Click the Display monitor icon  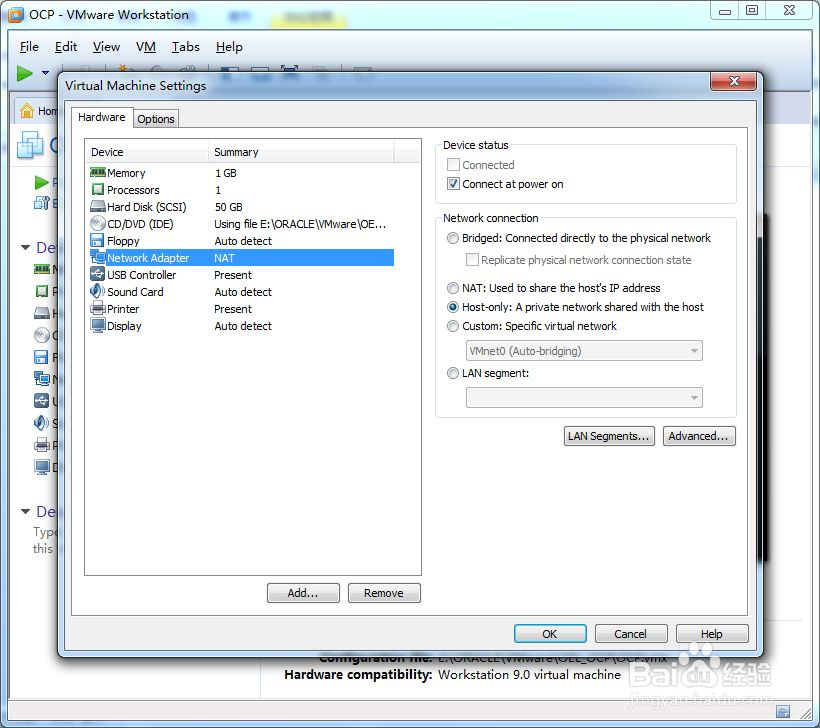click(98, 325)
